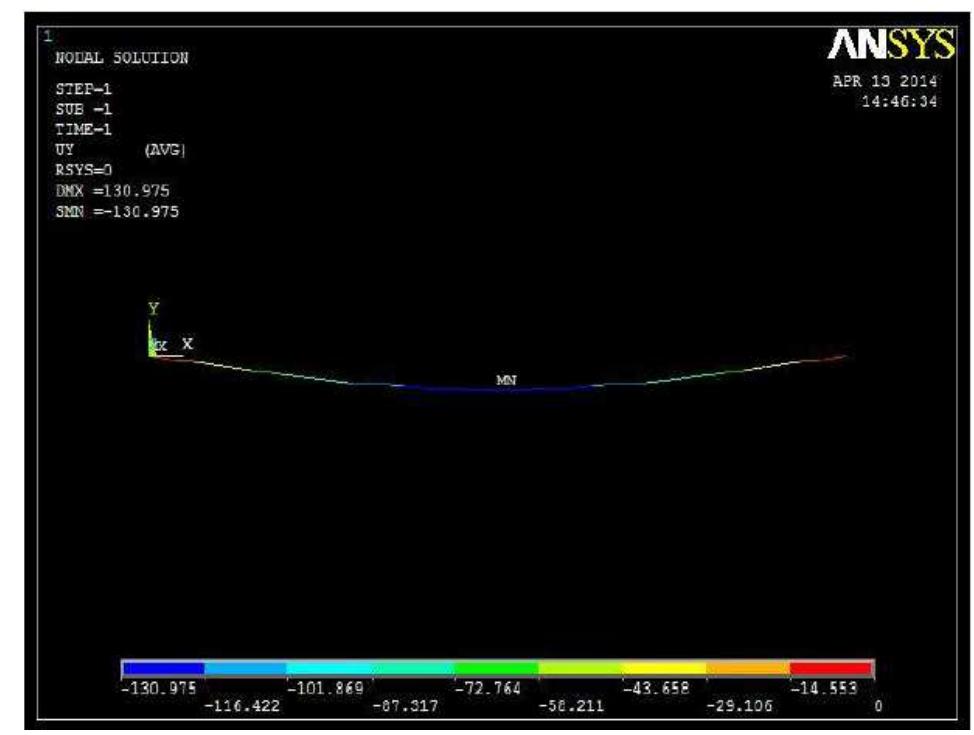
Task: Click the "STEP=1" text
Action: point(83,89)
